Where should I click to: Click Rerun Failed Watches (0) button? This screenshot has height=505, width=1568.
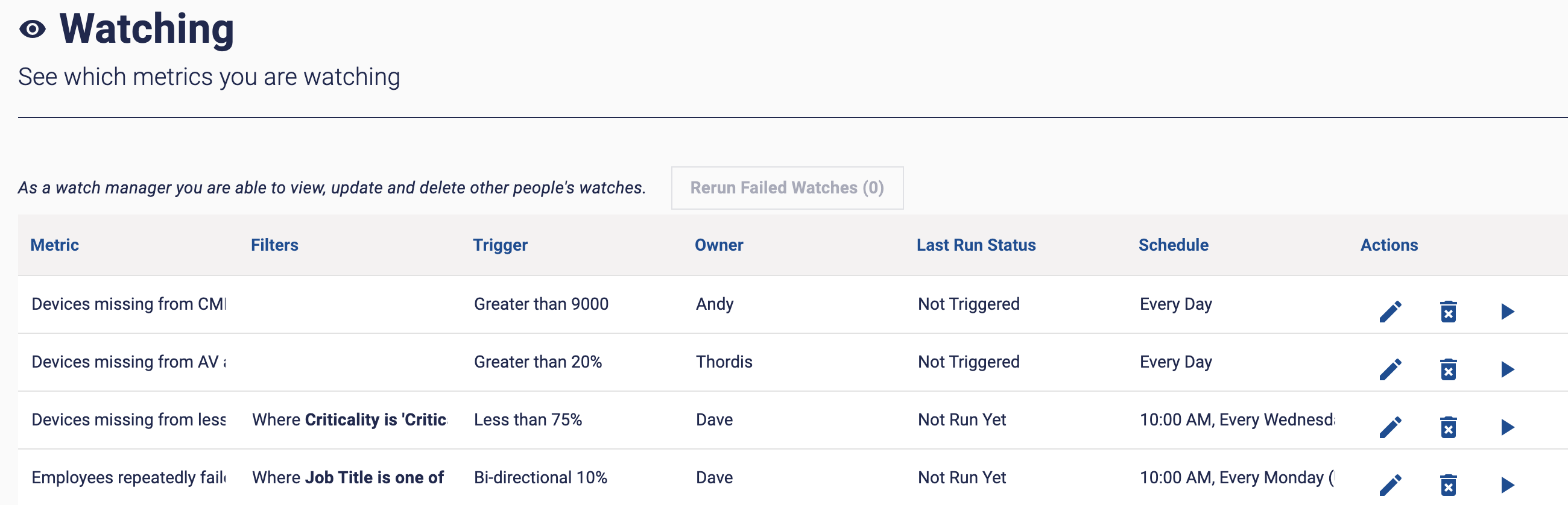point(786,188)
